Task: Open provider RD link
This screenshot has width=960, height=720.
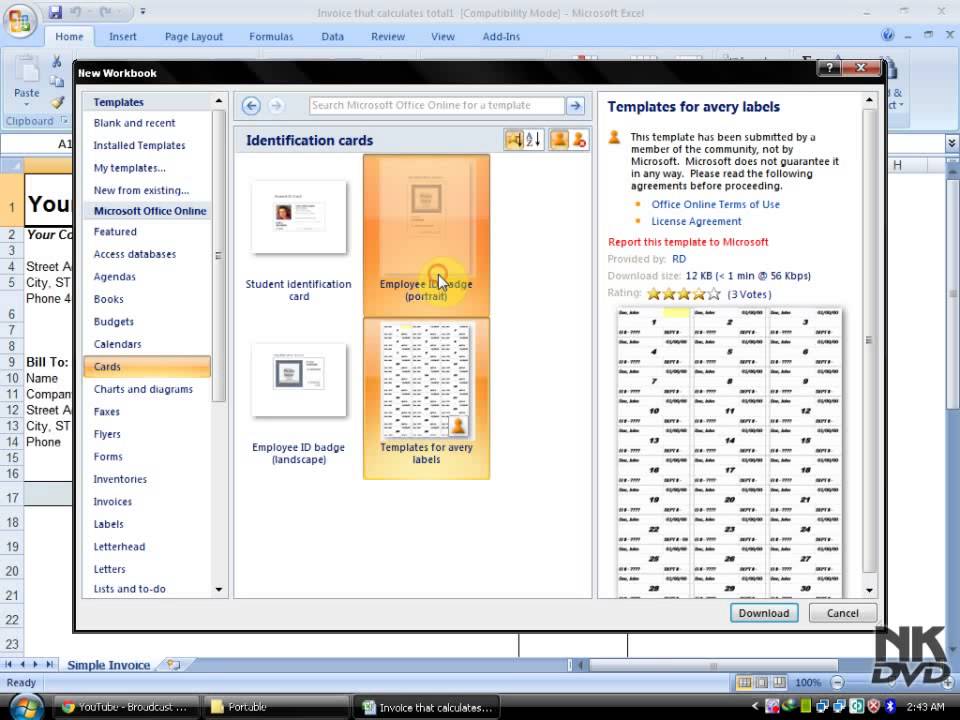Action: 679,259
